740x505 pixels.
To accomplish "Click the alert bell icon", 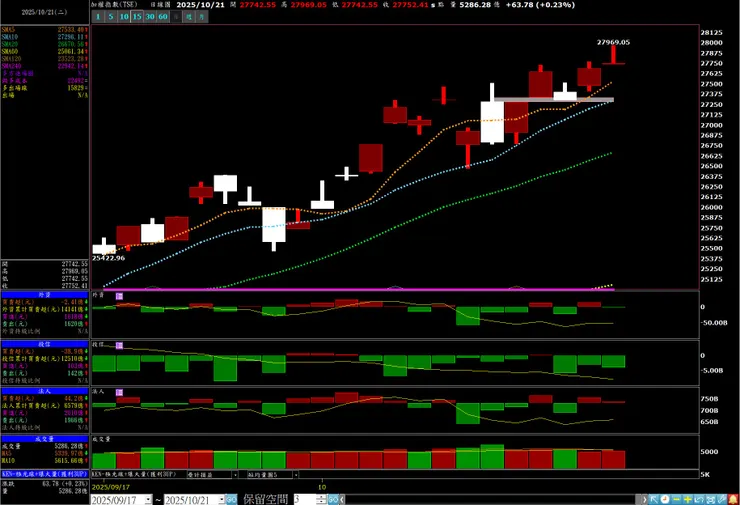I will pyautogui.click(x=733, y=499).
